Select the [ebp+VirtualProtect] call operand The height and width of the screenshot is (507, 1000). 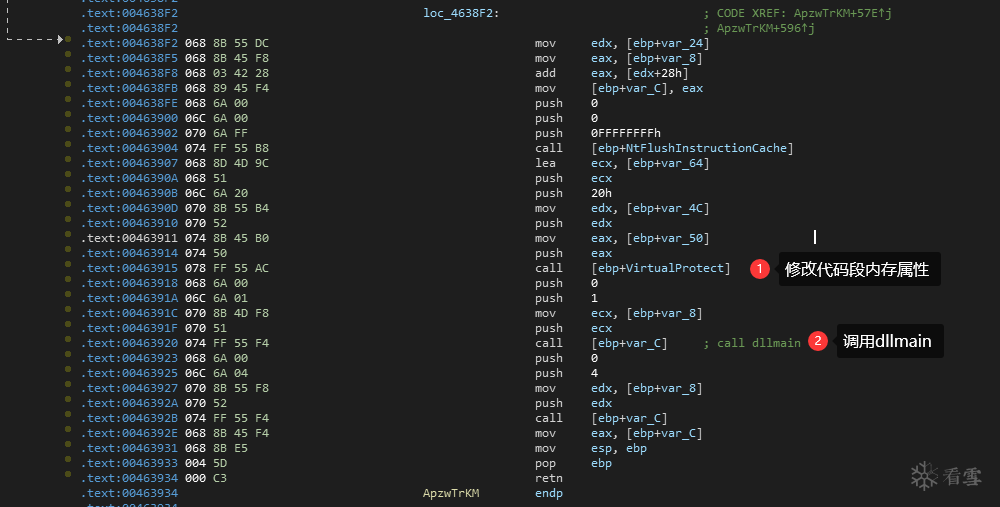(661, 268)
